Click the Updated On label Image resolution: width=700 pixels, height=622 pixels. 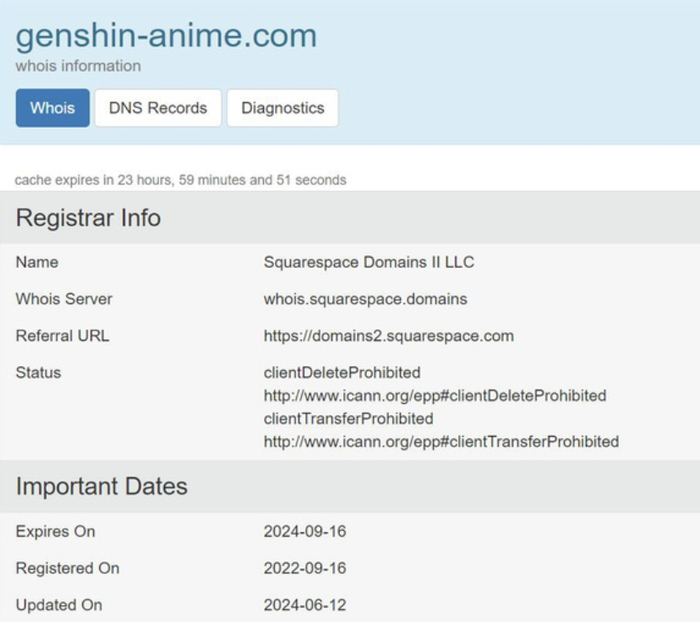59,605
